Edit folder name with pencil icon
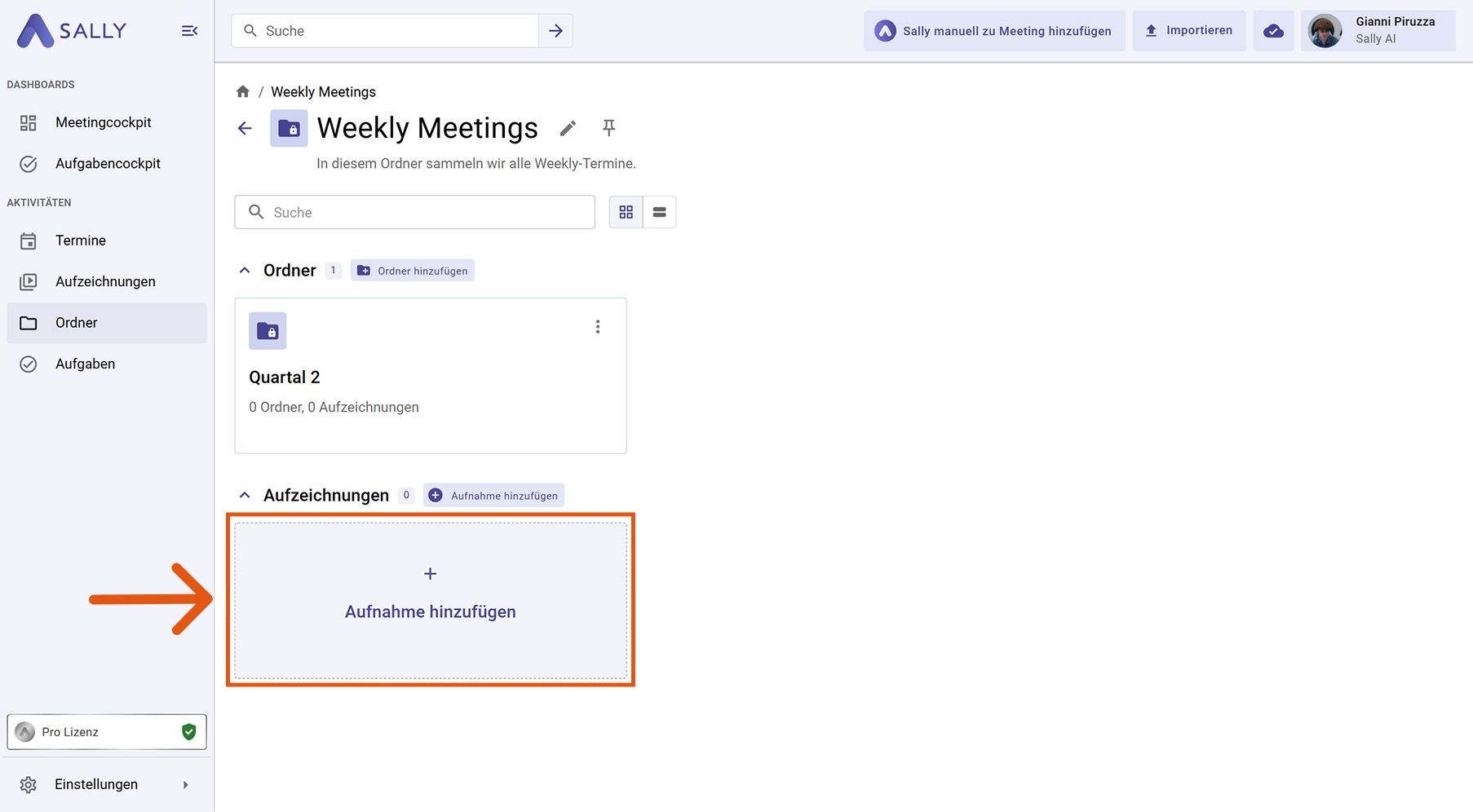Screen dimensions: 1473x812 pyautogui.click(x=568, y=128)
